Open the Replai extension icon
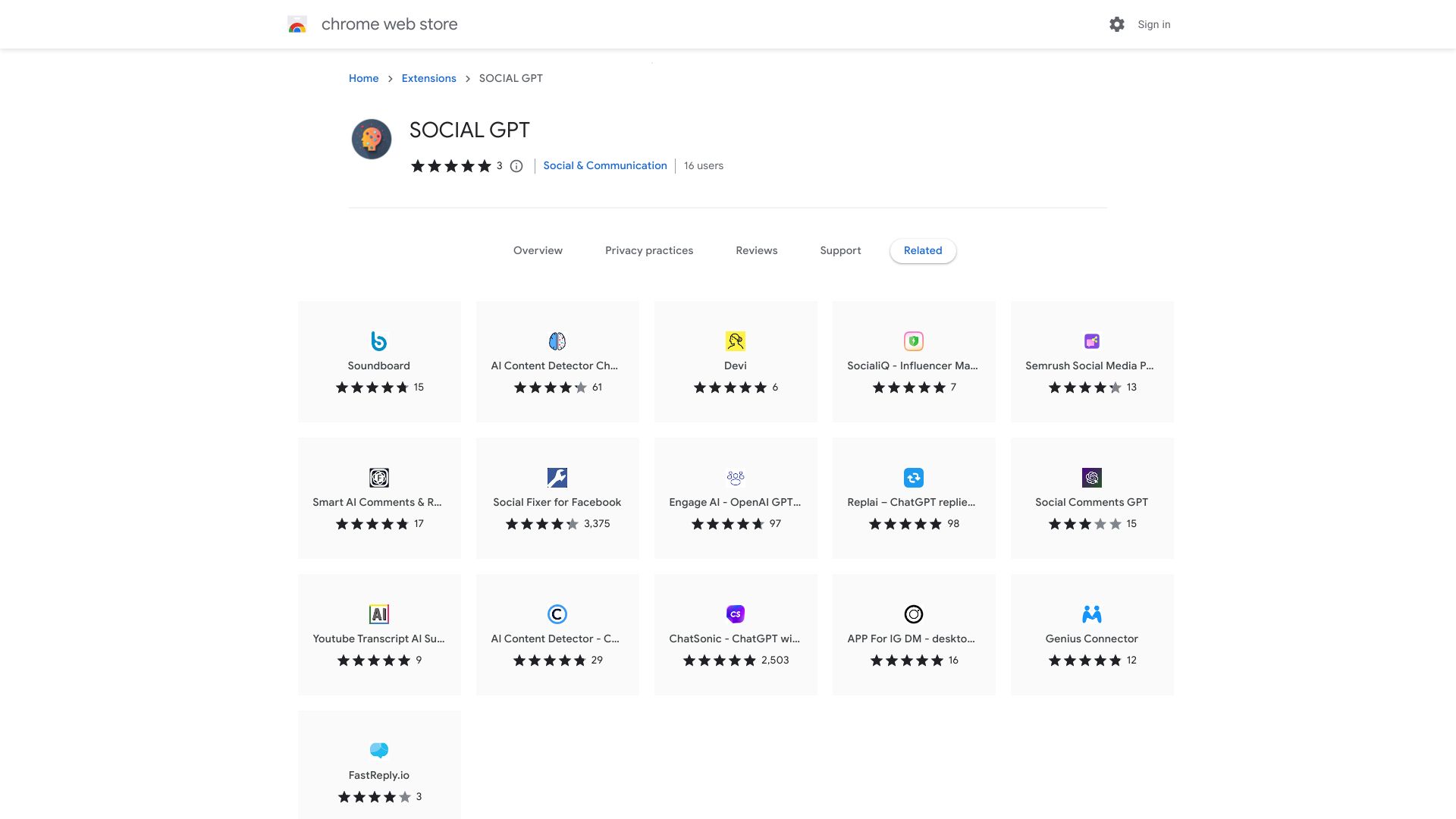 tap(914, 478)
